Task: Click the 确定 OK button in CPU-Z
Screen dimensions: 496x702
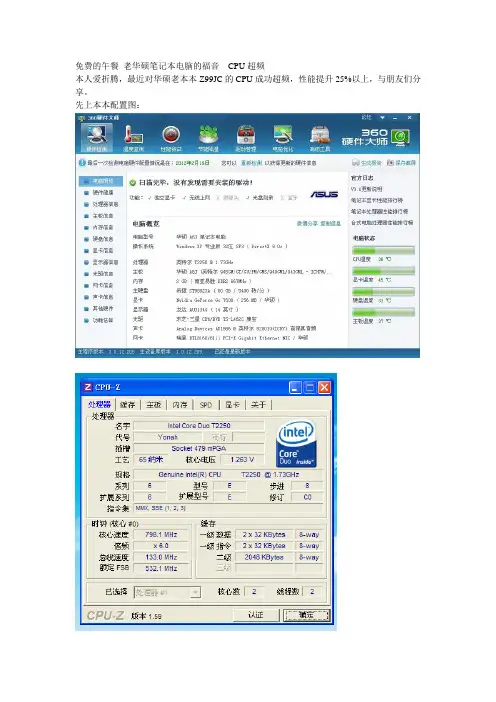Action: coord(307,615)
